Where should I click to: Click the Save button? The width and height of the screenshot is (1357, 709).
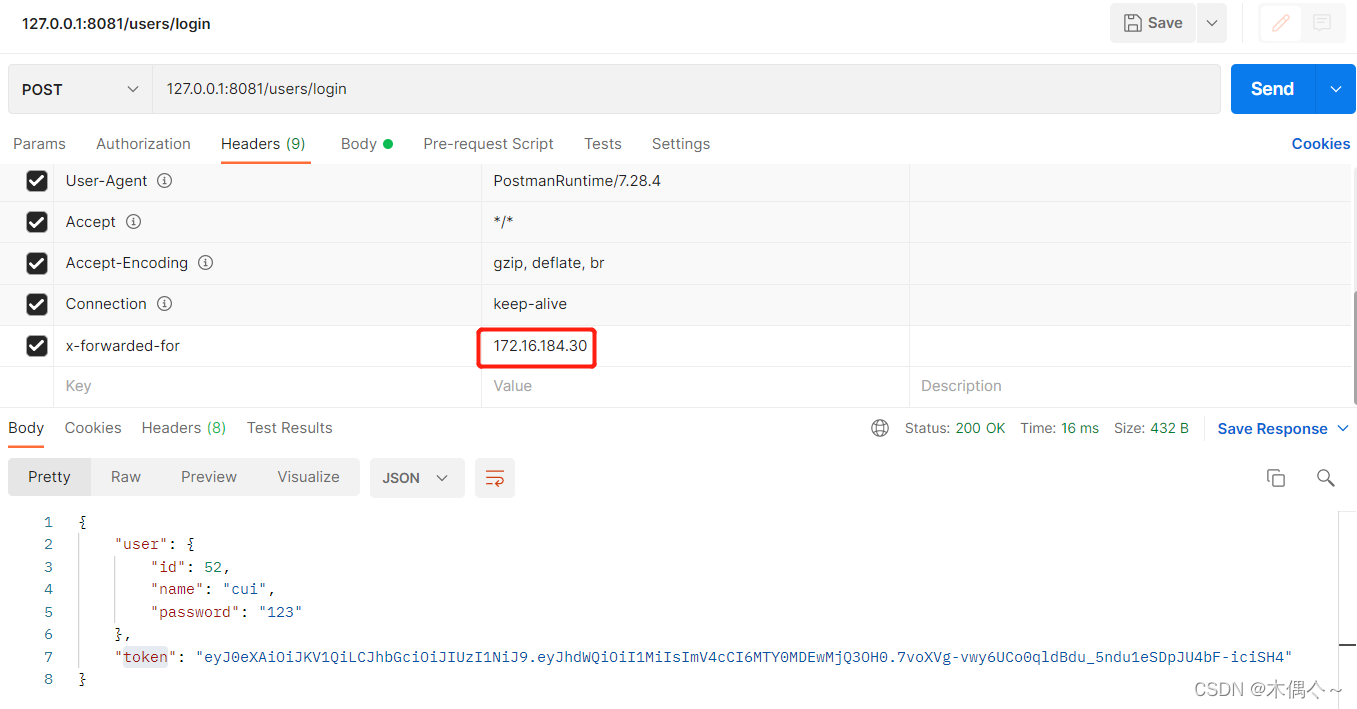pyautogui.click(x=1152, y=23)
